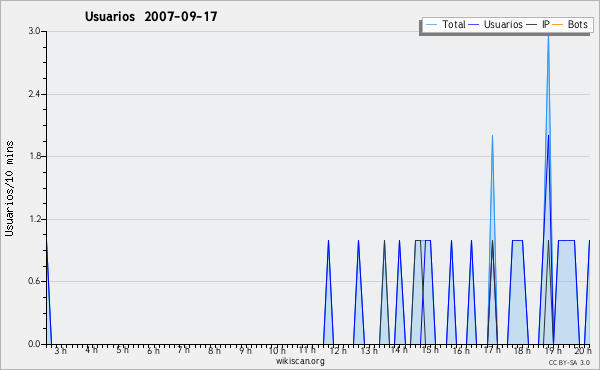Click the '14 h' x-axis label
Image resolution: width=600 pixels, height=370 pixels.
coord(399,350)
